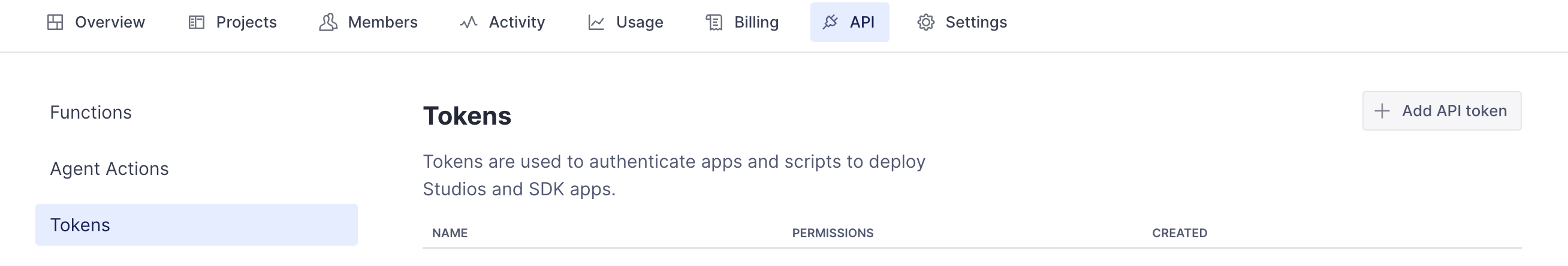Switch to the Projects tab
This screenshot has height=266, width=1568.
(233, 23)
